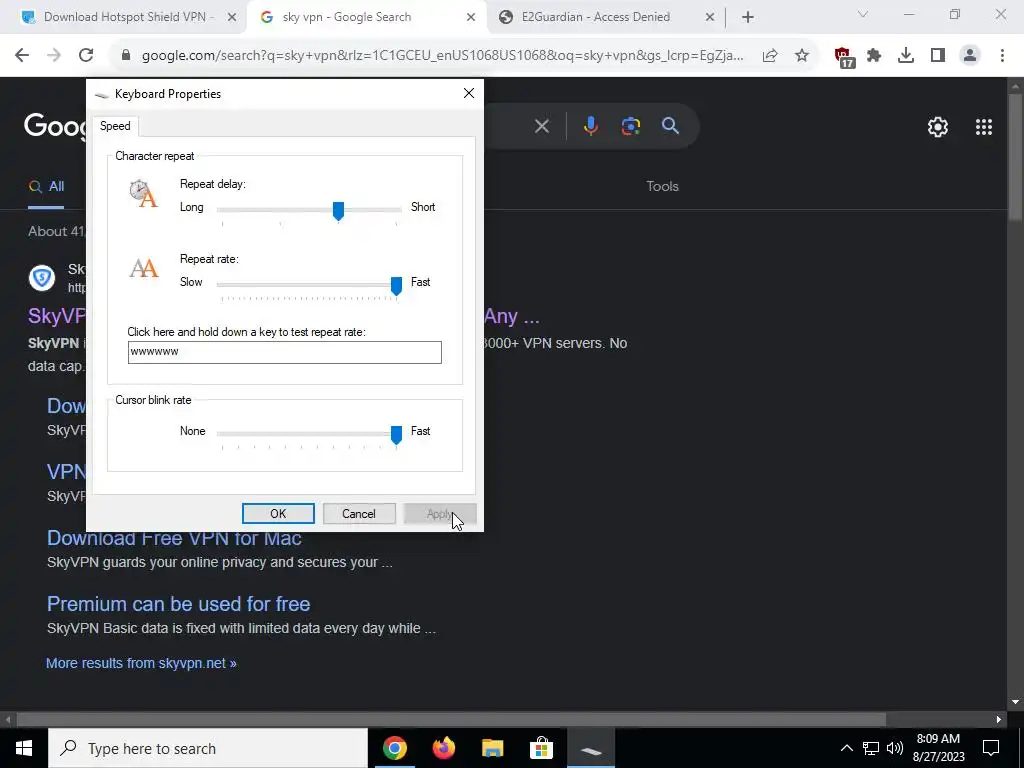This screenshot has height=768, width=1024.
Task: Click Cancel in Keyboard Properties
Action: pyautogui.click(x=359, y=513)
